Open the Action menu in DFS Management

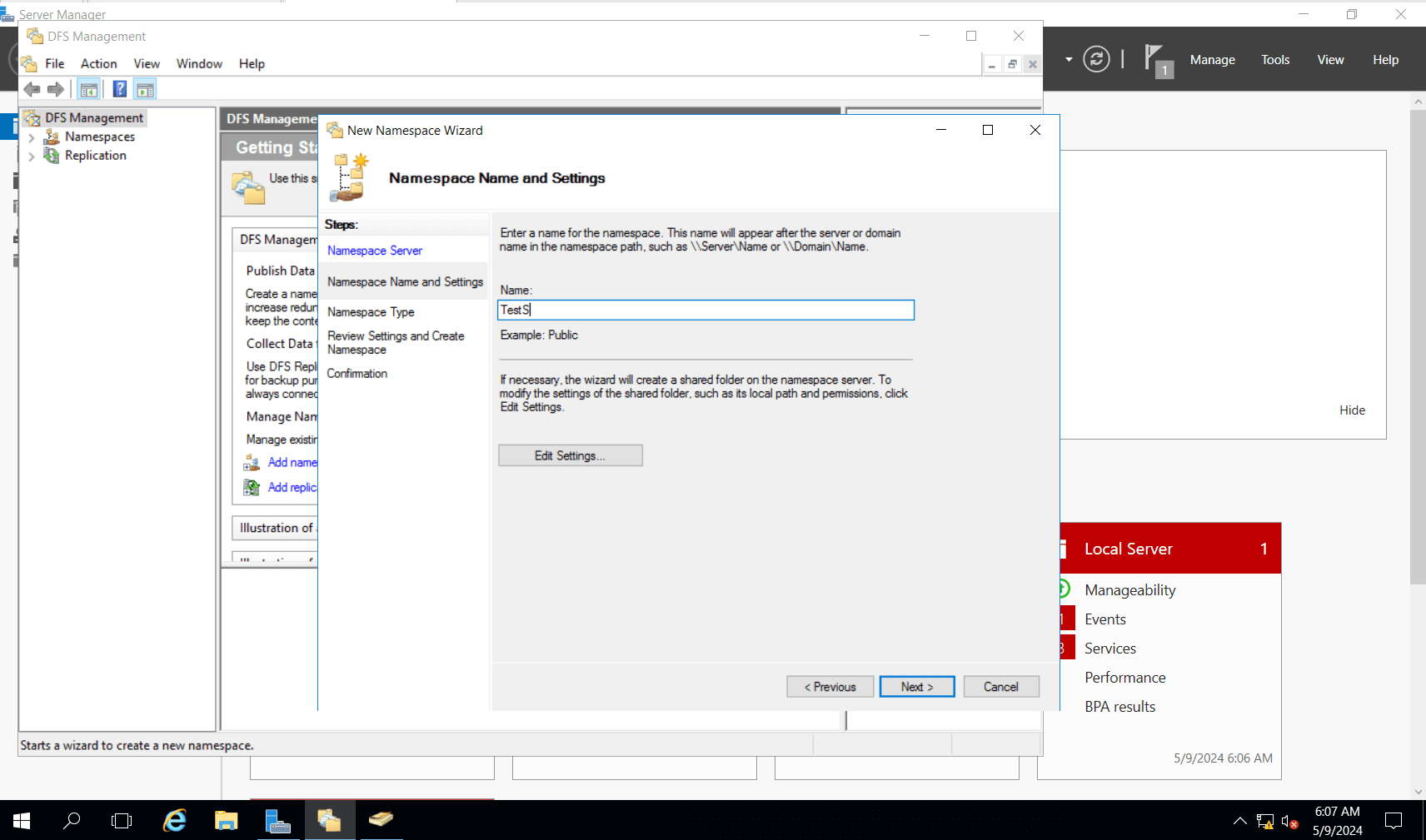click(99, 64)
